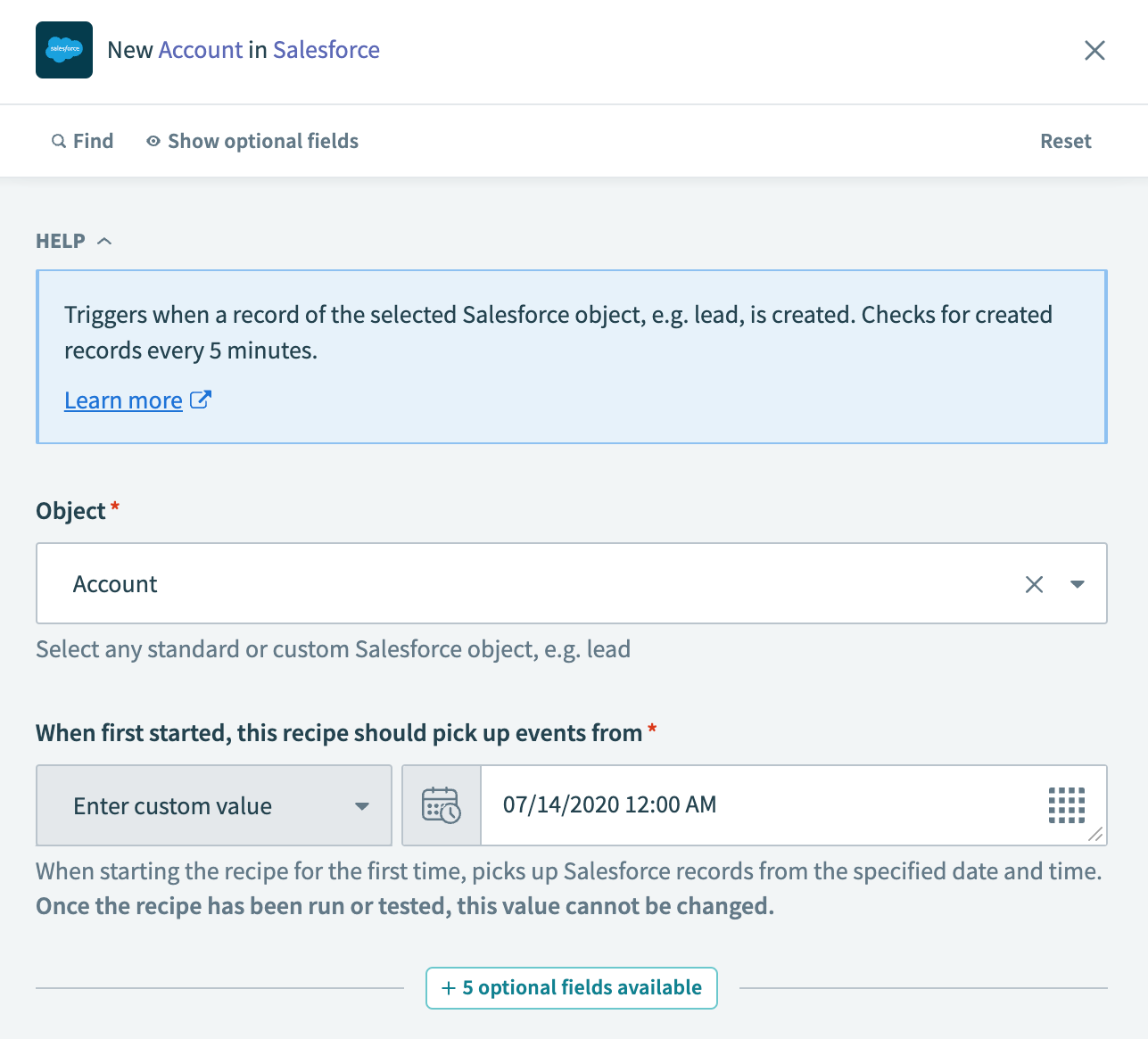Click the Salesforce cloud logo icon
This screenshot has width=1148, height=1039.
coord(64,50)
